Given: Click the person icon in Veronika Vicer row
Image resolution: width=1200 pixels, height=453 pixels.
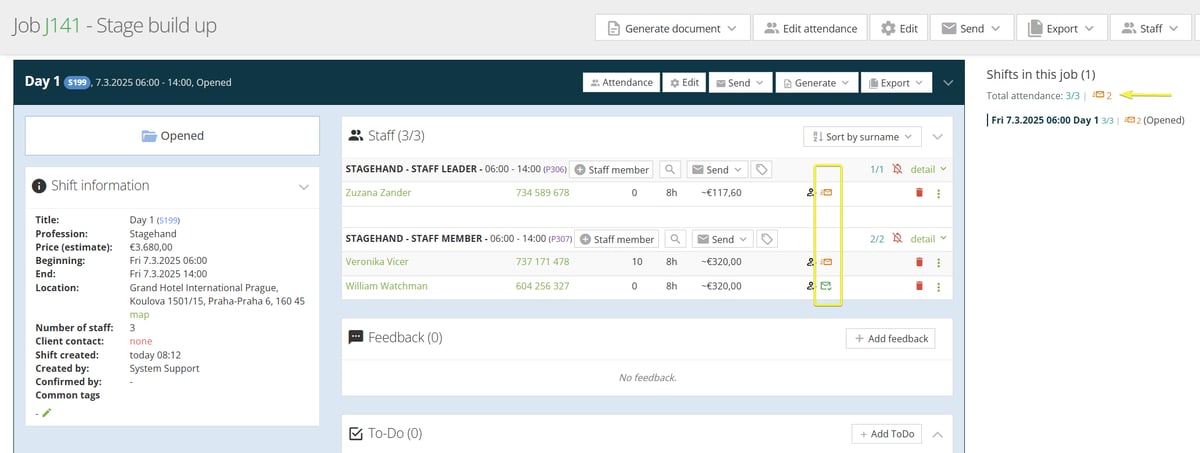Looking at the screenshot, I should point(811,261).
